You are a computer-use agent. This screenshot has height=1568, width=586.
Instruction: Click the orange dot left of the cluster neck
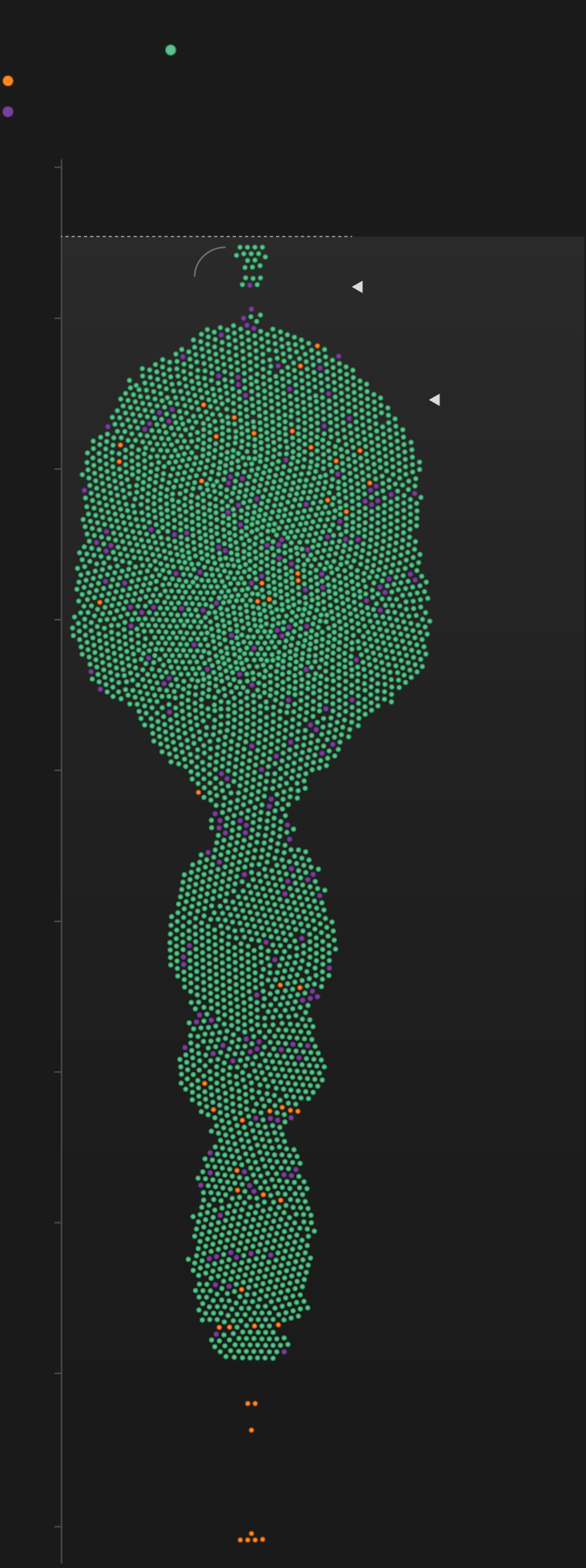198,792
